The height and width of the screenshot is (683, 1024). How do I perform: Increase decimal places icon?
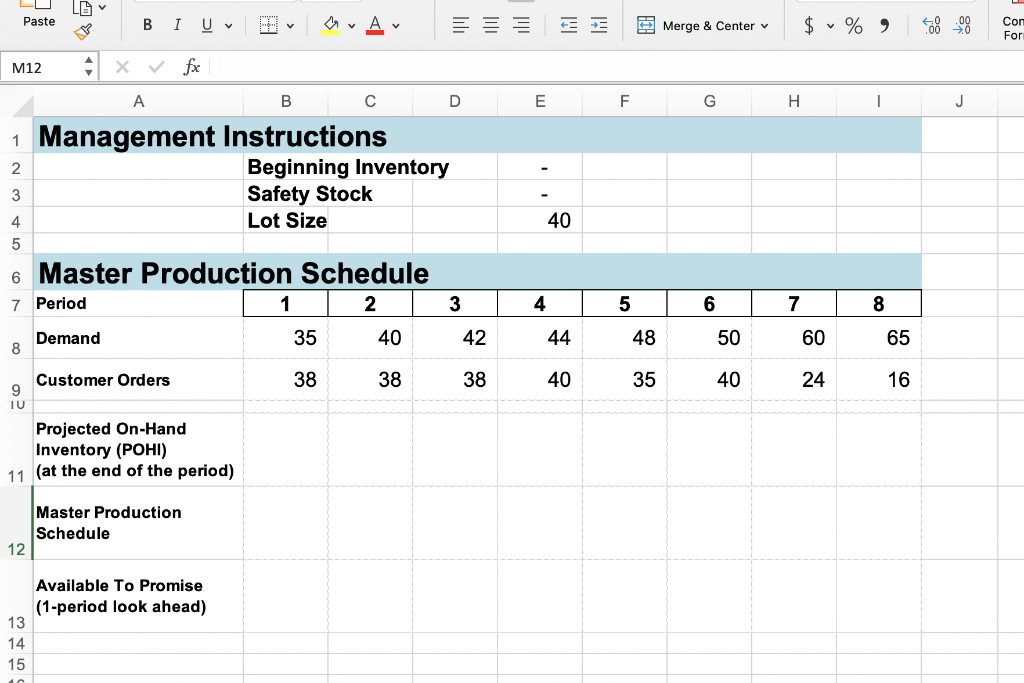point(931,25)
